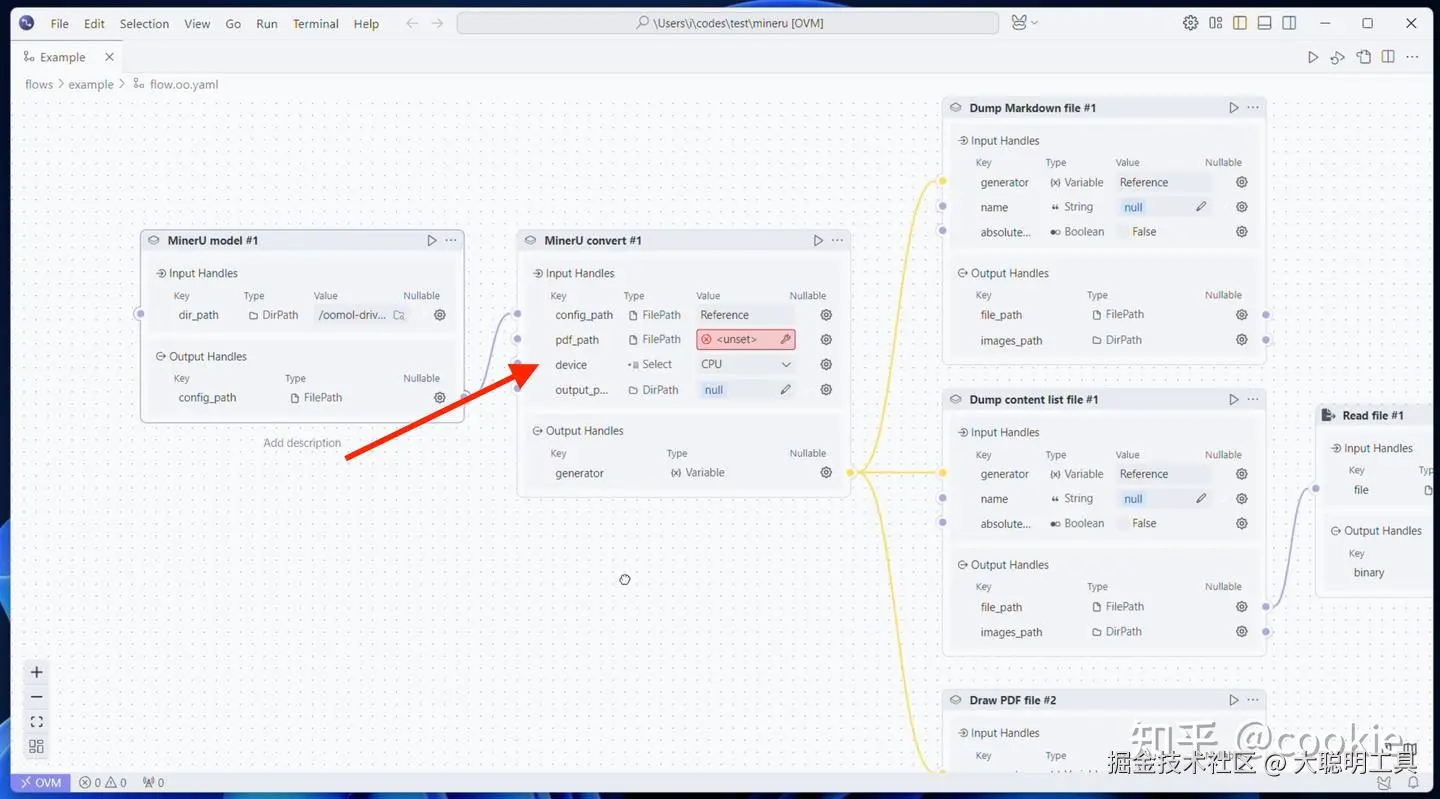Run Draw PDF file #2 block
The height and width of the screenshot is (799, 1440).
point(1234,700)
